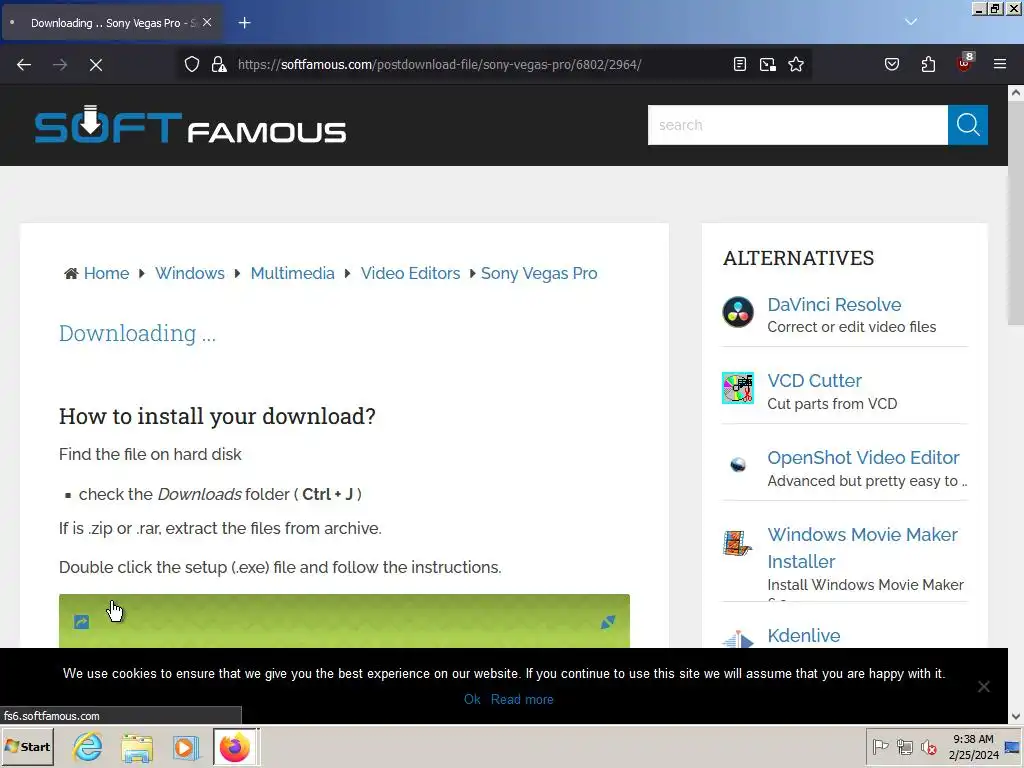Click the VCD Cutter icon
This screenshot has height=768, width=1024.
pos(738,388)
